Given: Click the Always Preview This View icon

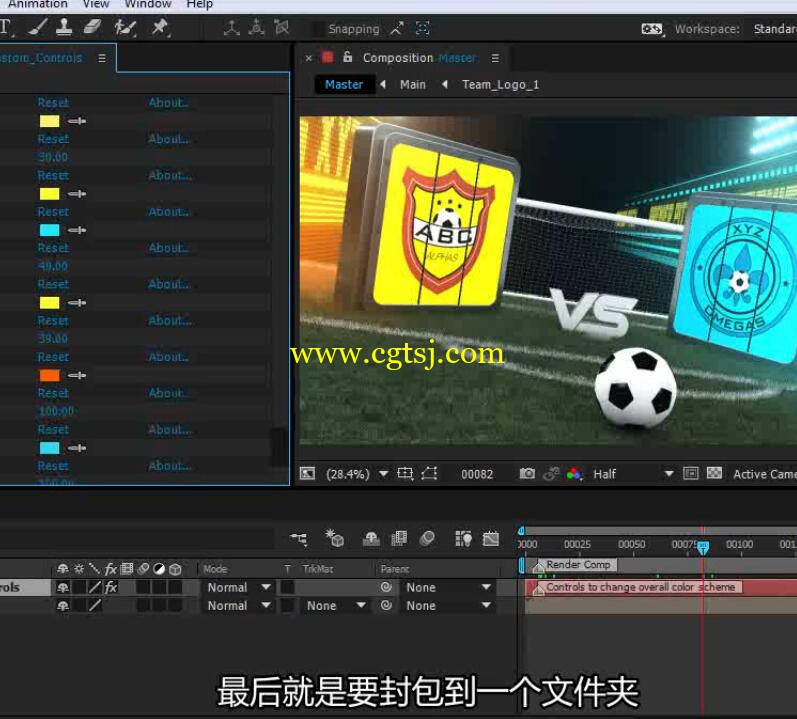Looking at the screenshot, I should (308, 474).
